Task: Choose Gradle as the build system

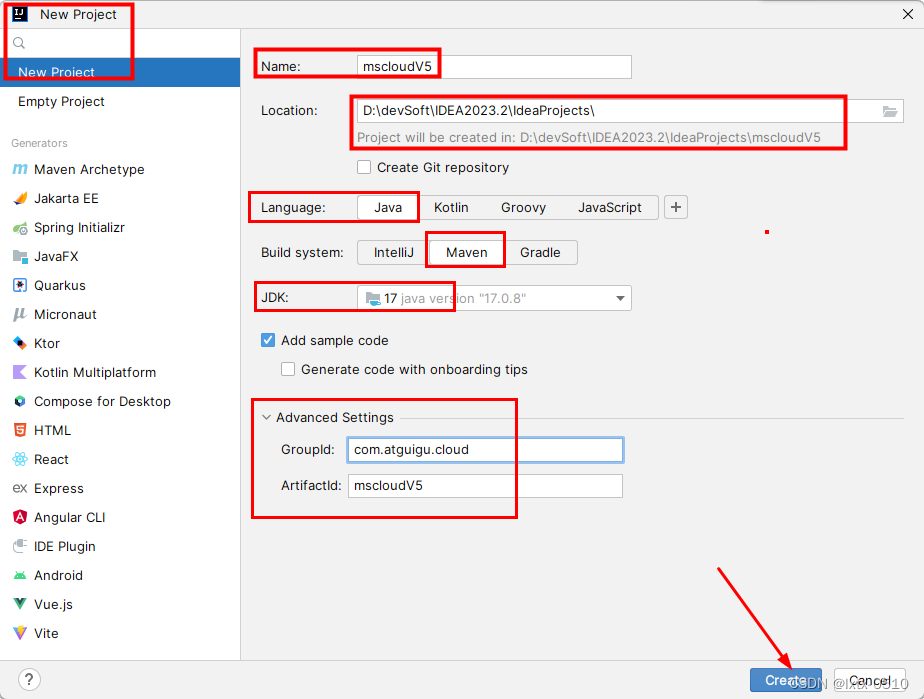Action: click(540, 252)
